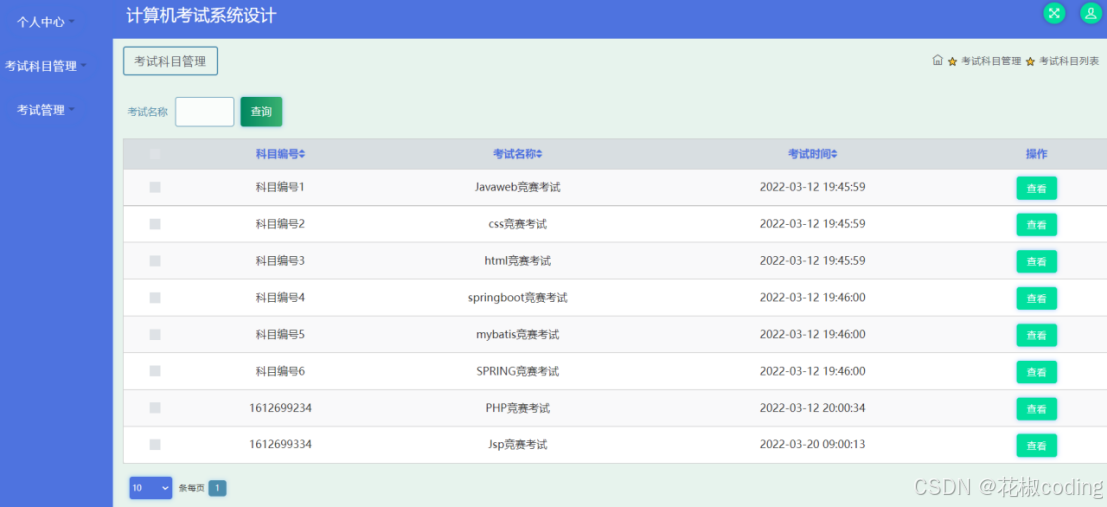
Task: Select the PHP竞赛考试 name cell
Action: point(517,407)
